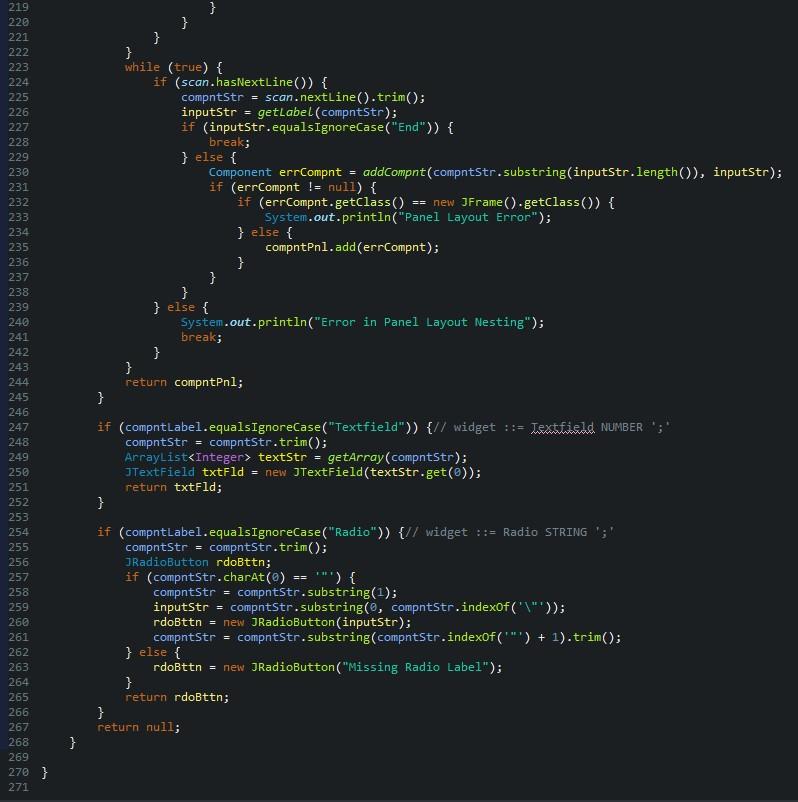Click line number 246 in the gutter
Viewport: 798px width, 802px height.
click(x=18, y=412)
